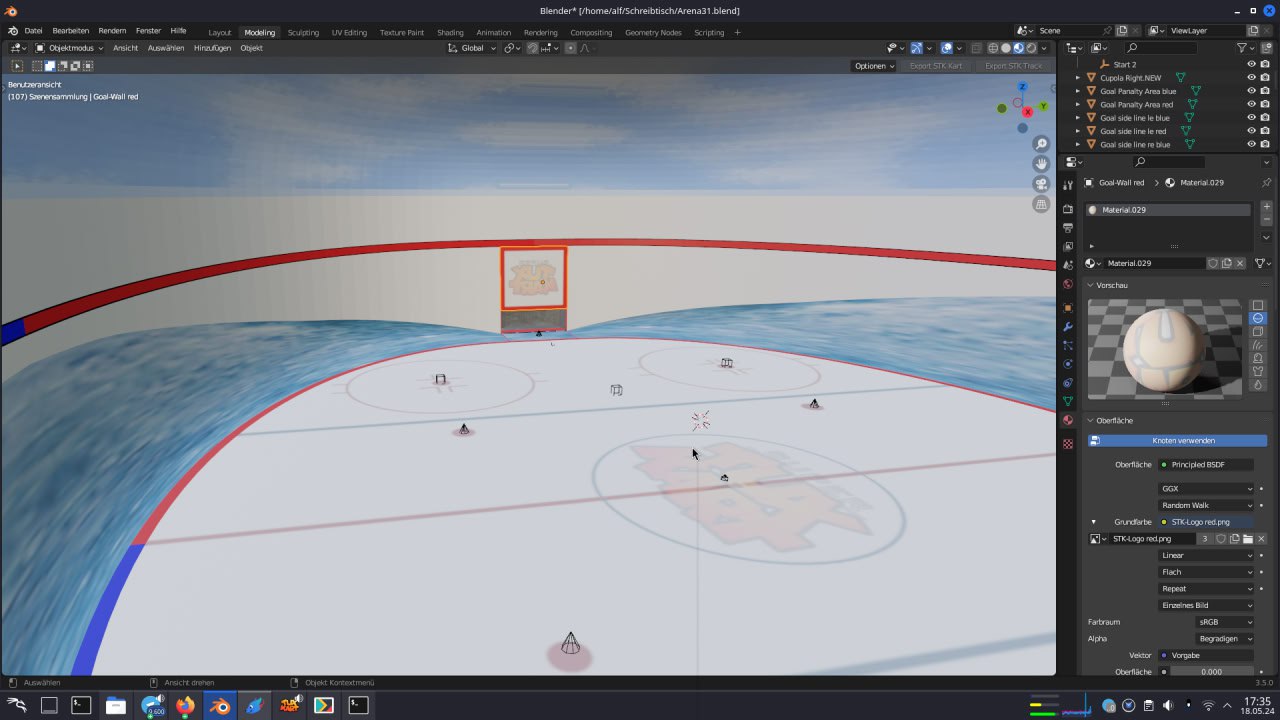Viewport: 1280px width, 720px height.
Task: Click the Knoten verwenden button
Action: [1183, 440]
